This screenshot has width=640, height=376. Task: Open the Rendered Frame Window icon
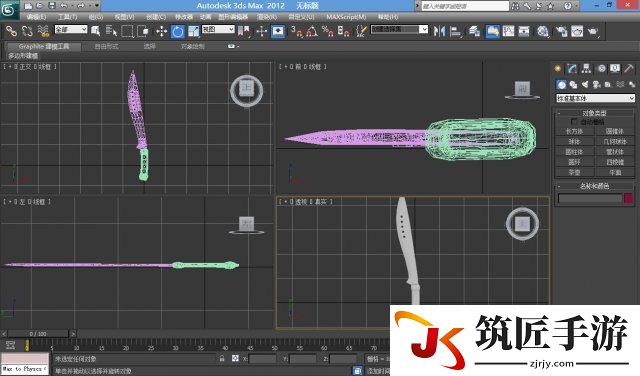(x=577, y=31)
